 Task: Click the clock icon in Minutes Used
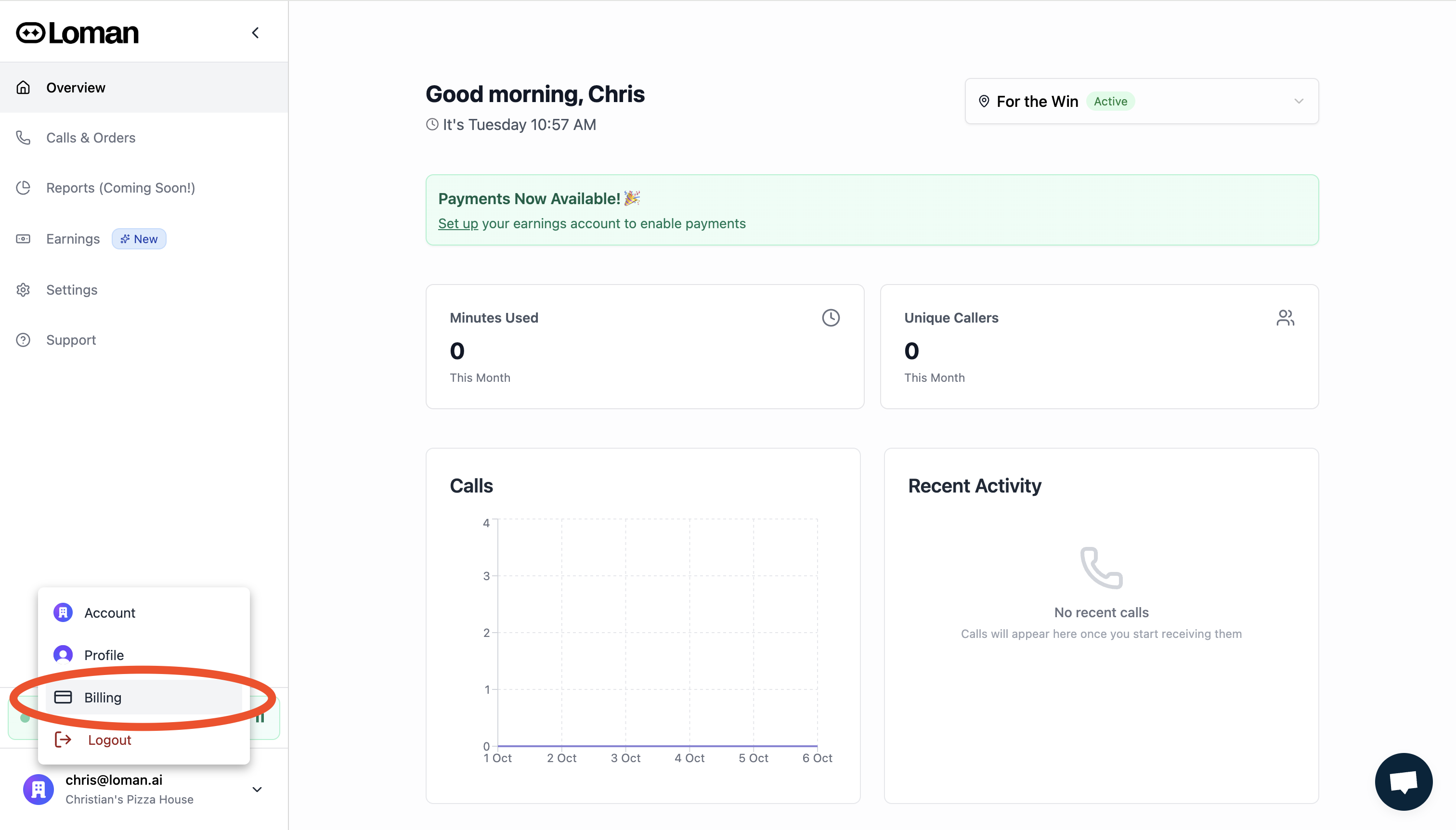pyautogui.click(x=831, y=318)
